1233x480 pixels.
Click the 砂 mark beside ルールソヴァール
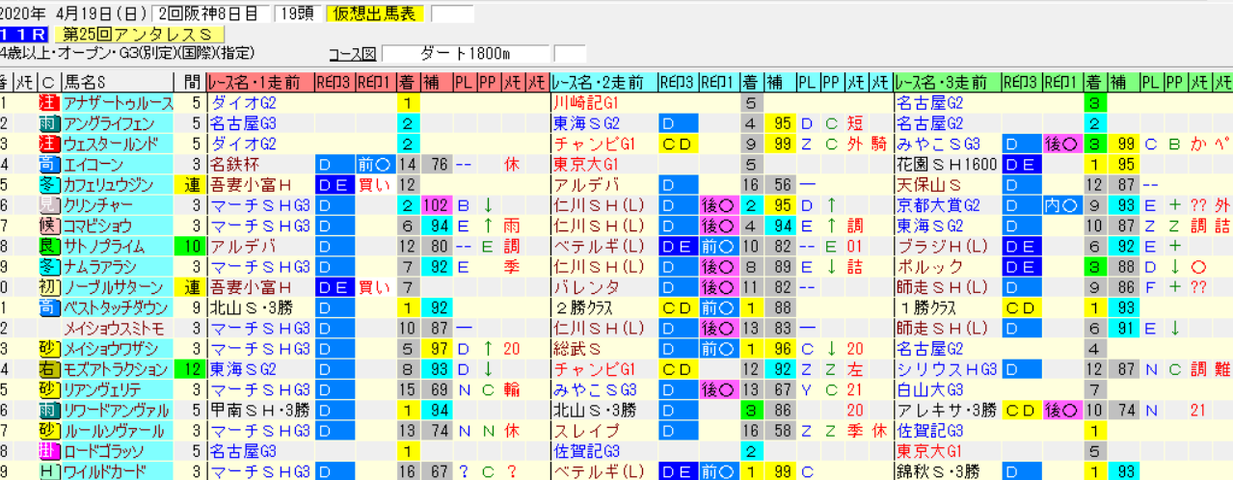47,430
